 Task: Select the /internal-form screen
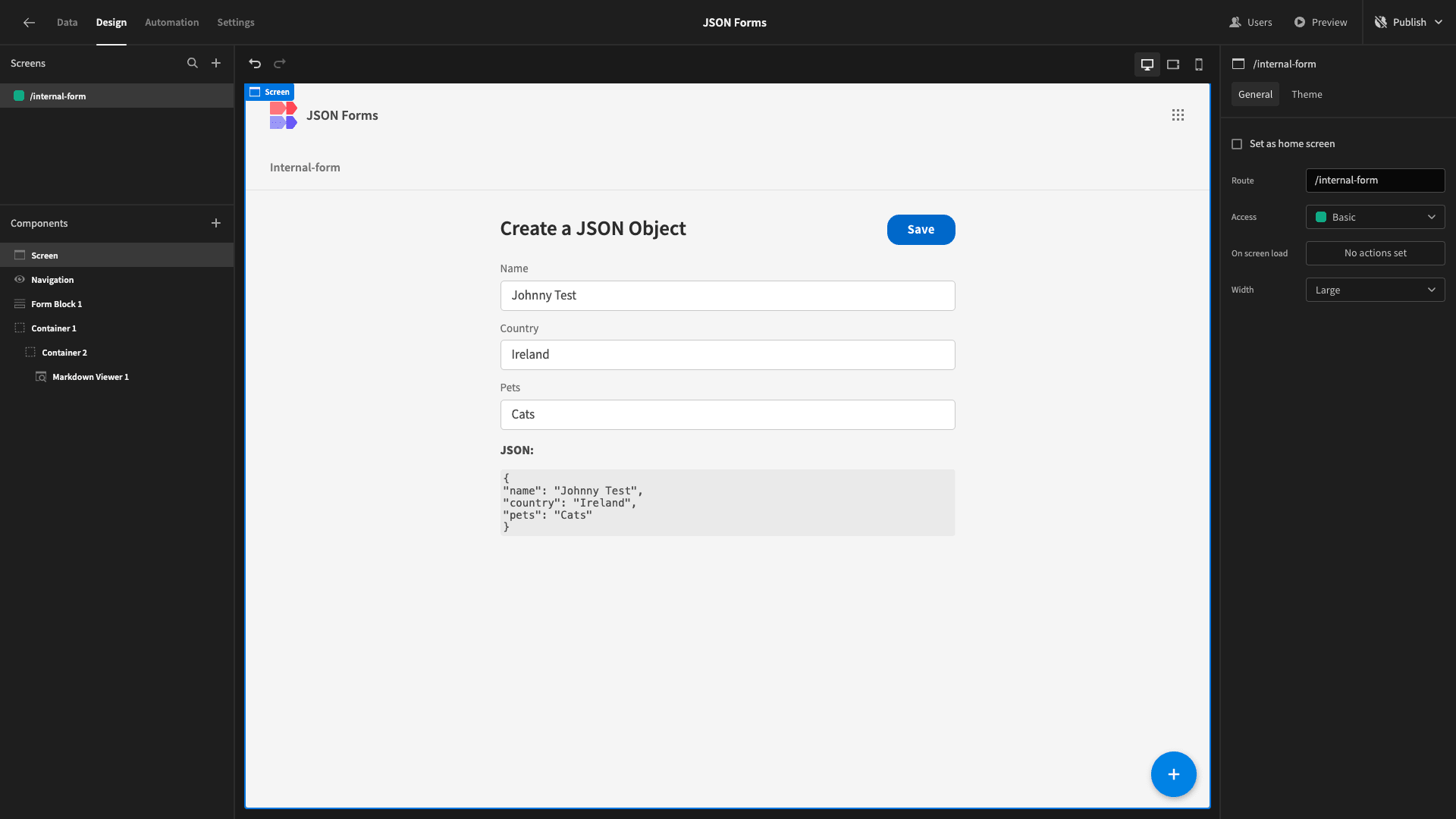click(117, 96)
